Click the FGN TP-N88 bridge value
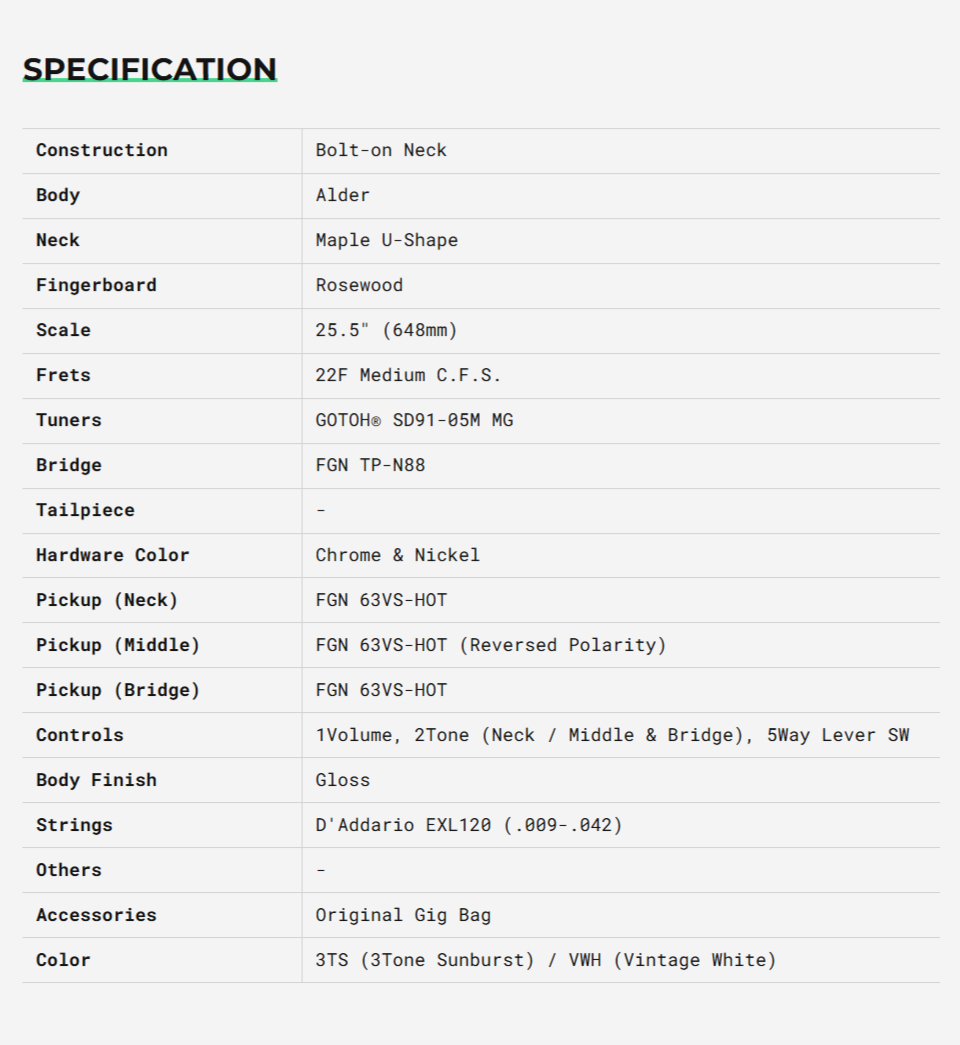Image resolution: width=960 pixels, height=1045 pixels. click(x=370, y=465)
